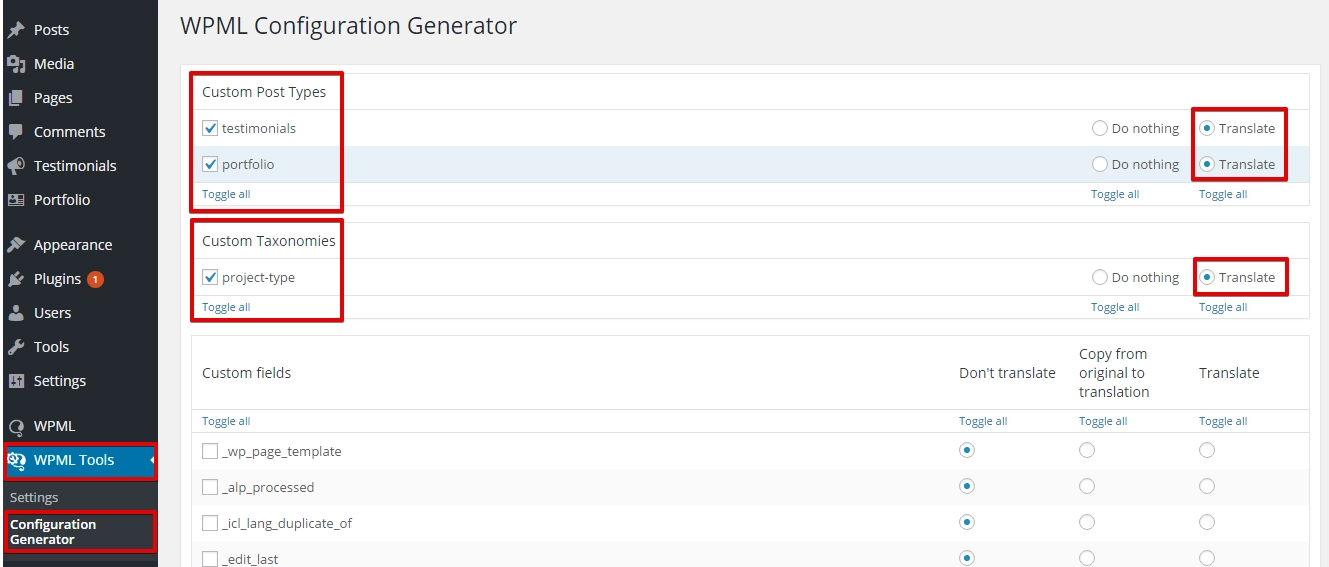Click the Users person icon
The image size is (1329, 567).
(x=16, y=313)
